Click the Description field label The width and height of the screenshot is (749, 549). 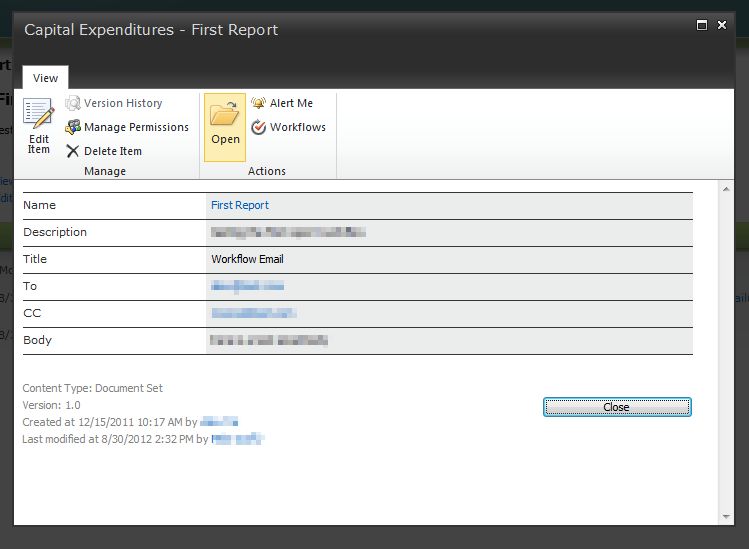(x=55, y=232)
